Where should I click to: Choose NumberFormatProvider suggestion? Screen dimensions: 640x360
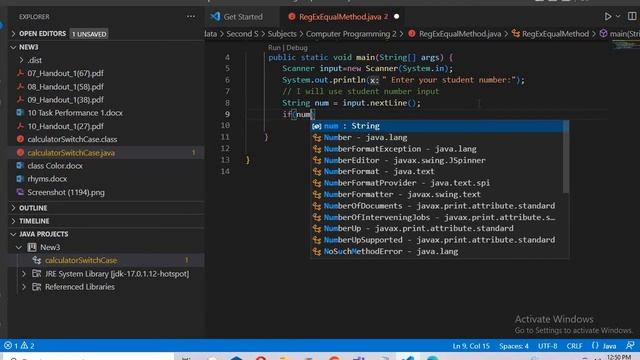pyautogui.click(x=437, y=183)
